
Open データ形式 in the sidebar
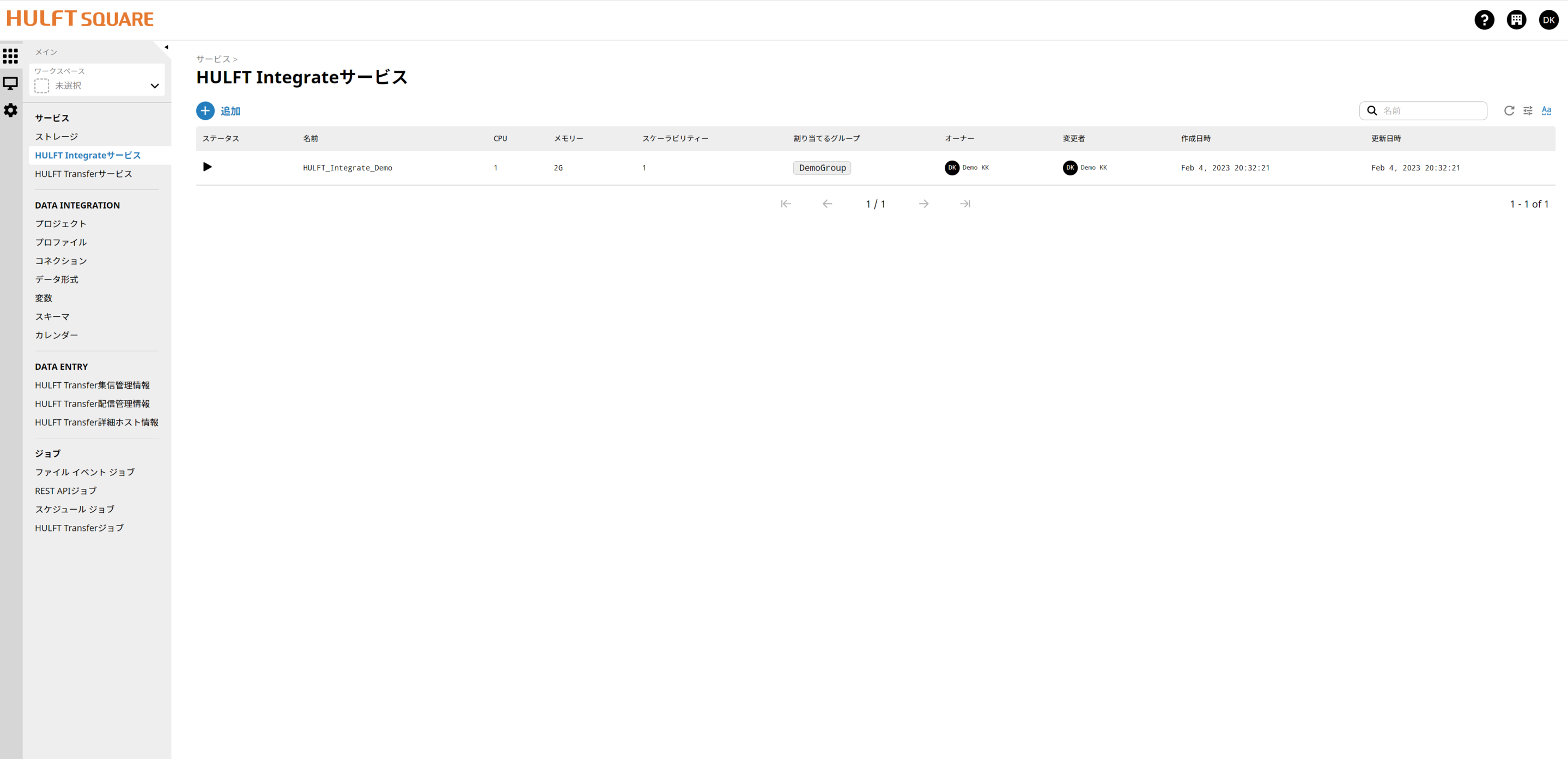click(57, 279)
